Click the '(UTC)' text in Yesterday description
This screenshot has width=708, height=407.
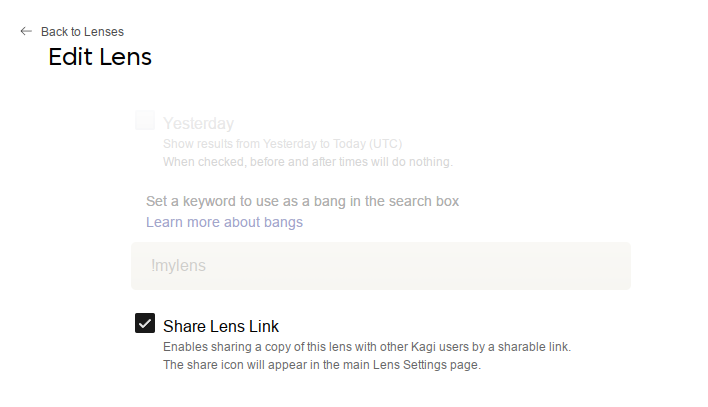(385, 144)
